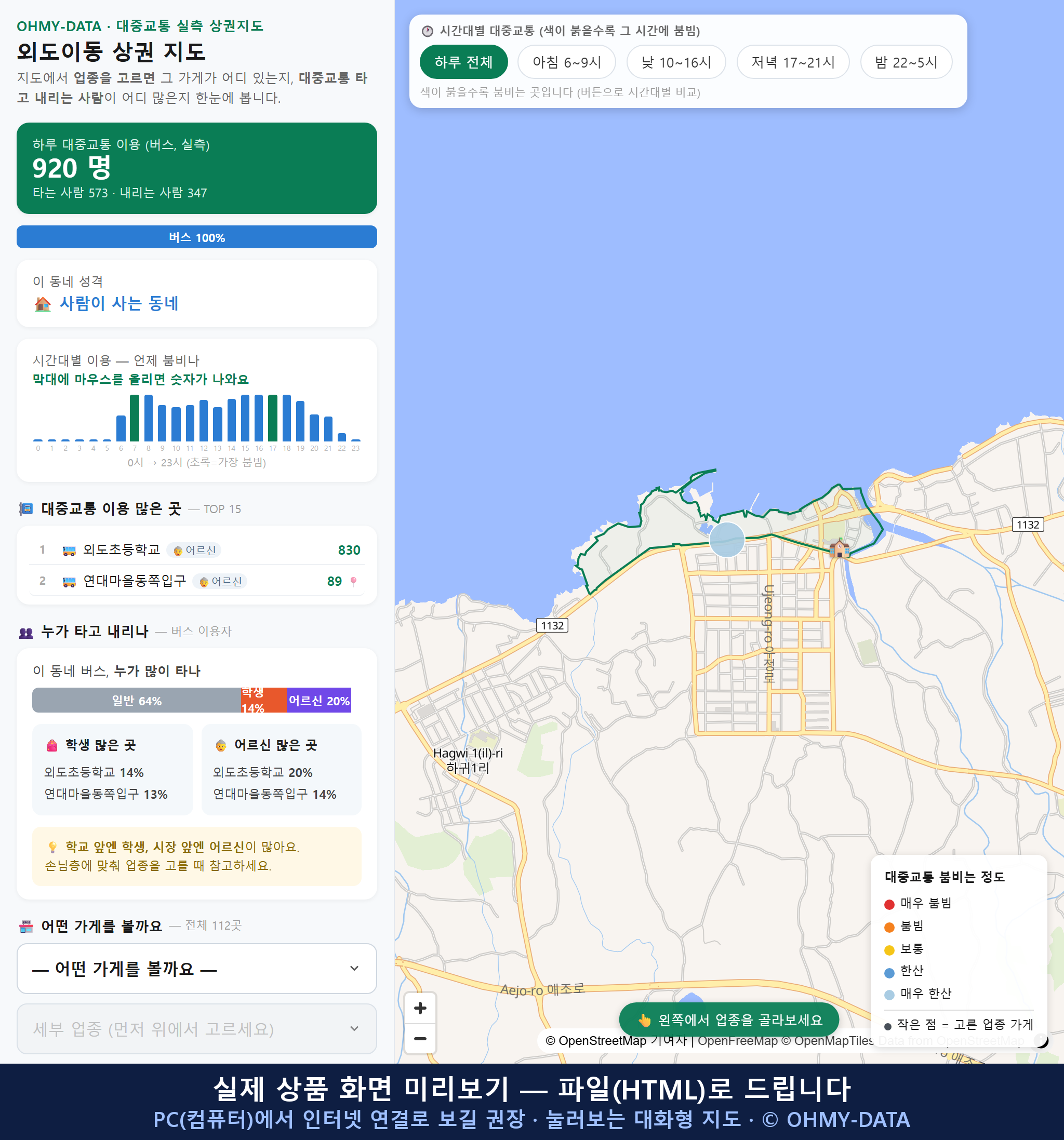
Task: Zoom out the map with minus button
Action: (x=420, y=1039)
